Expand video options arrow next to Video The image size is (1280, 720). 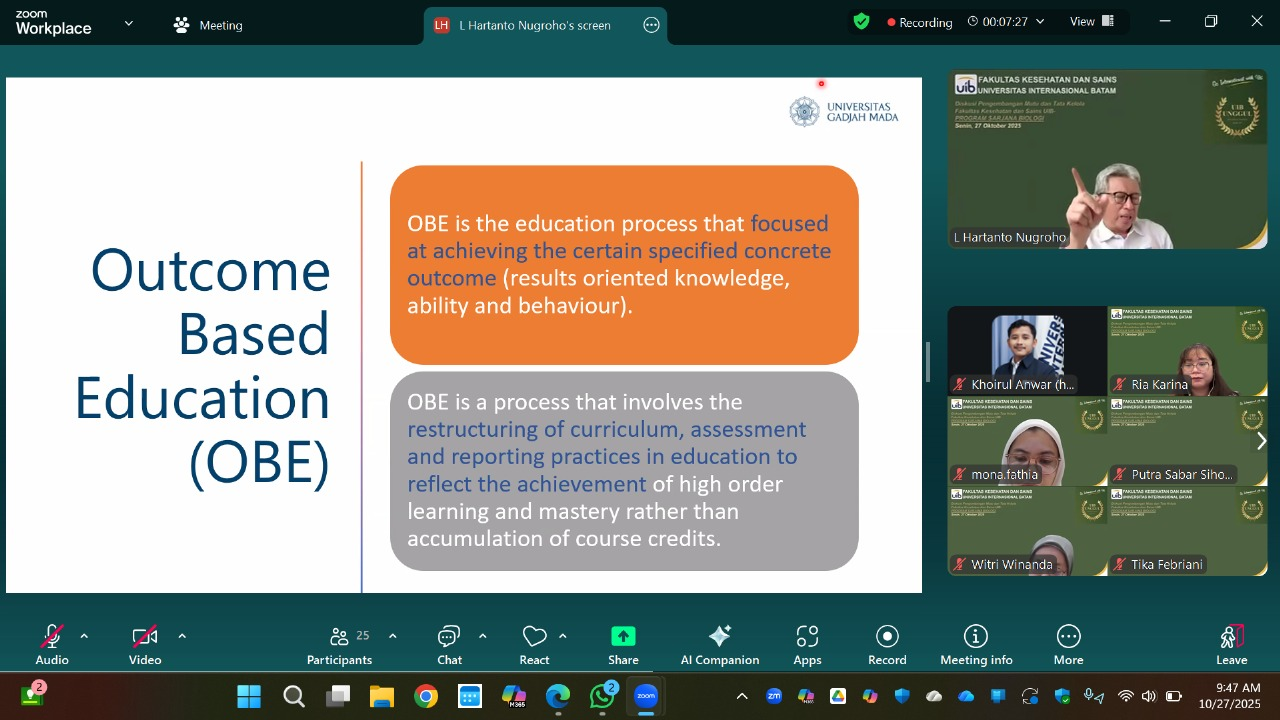point(182,636)
